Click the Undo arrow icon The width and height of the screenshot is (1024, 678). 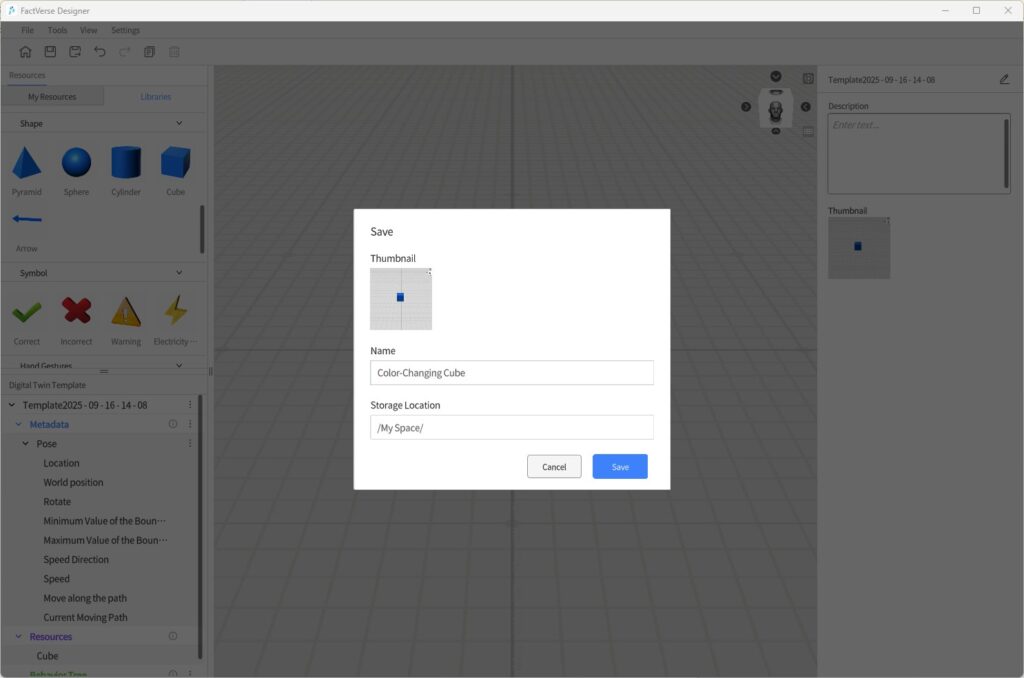point(100,52)
